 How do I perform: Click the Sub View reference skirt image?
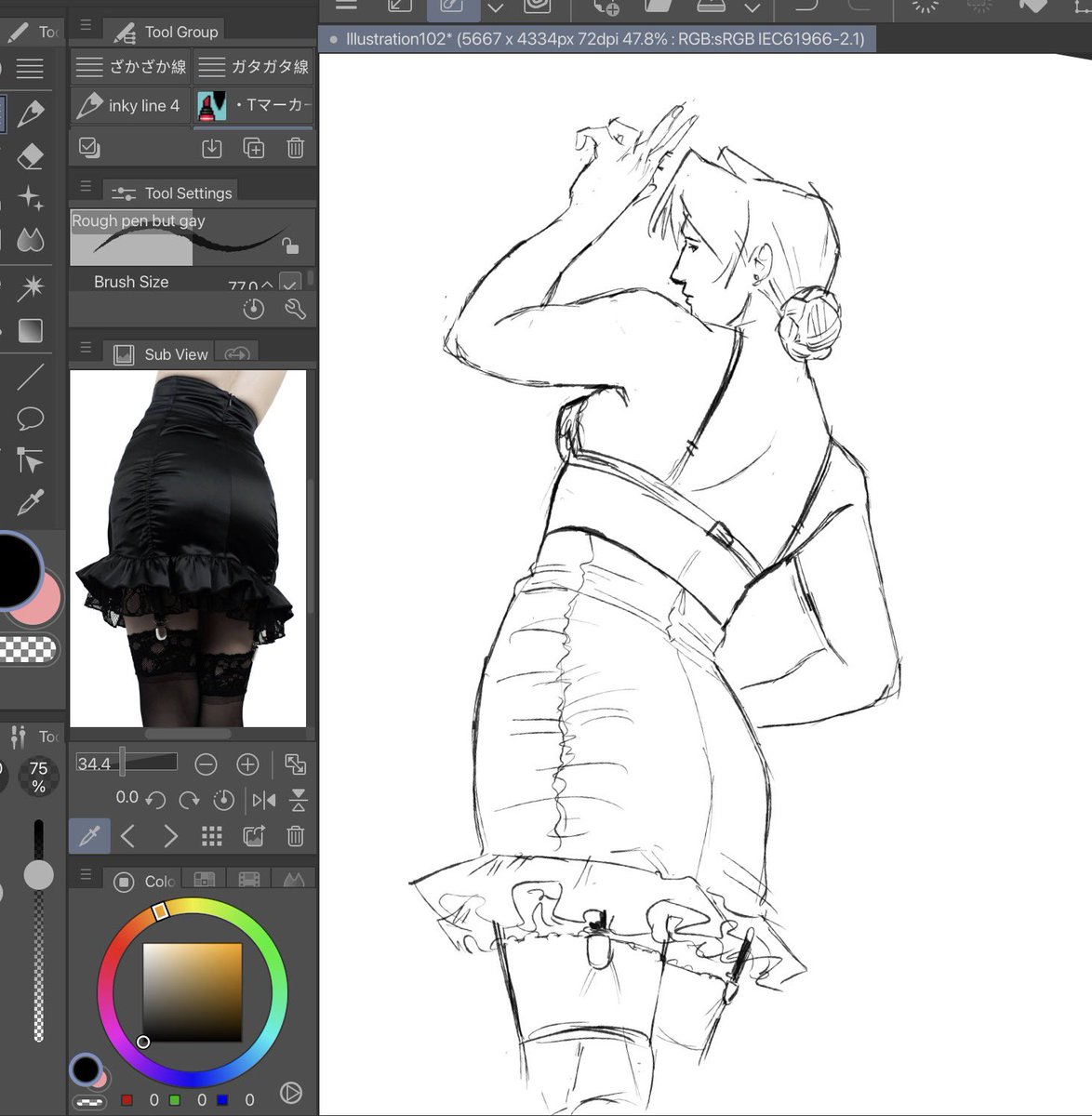point(188,549)
